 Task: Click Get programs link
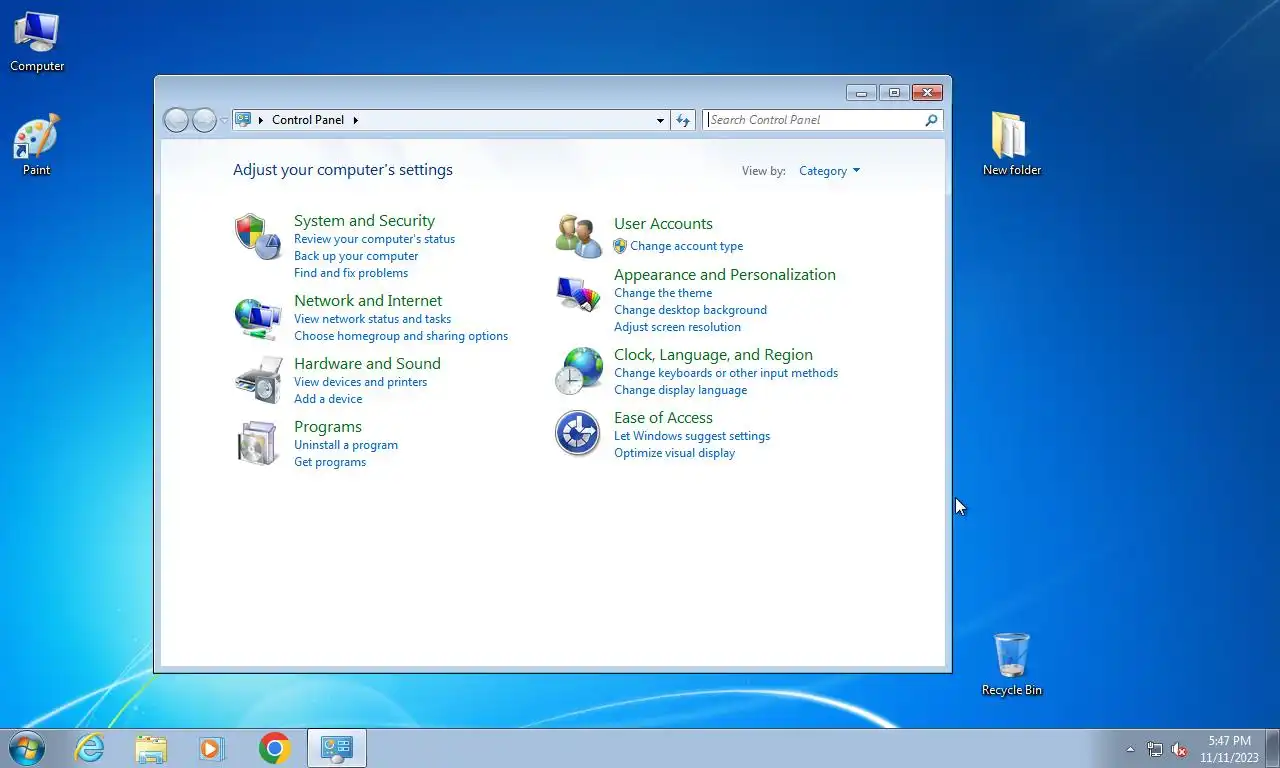[330, 462]
